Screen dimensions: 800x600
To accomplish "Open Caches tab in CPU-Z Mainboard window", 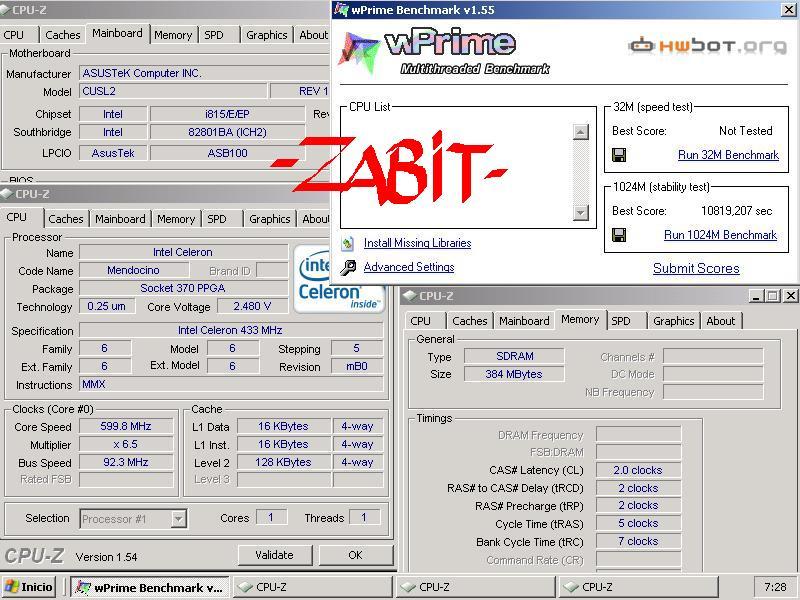I will point(62,35).
